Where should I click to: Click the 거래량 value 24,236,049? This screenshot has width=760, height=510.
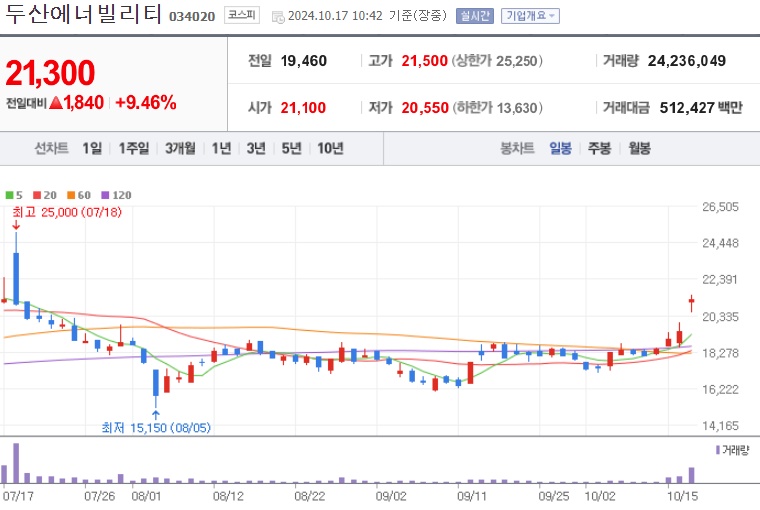(687, 61)
